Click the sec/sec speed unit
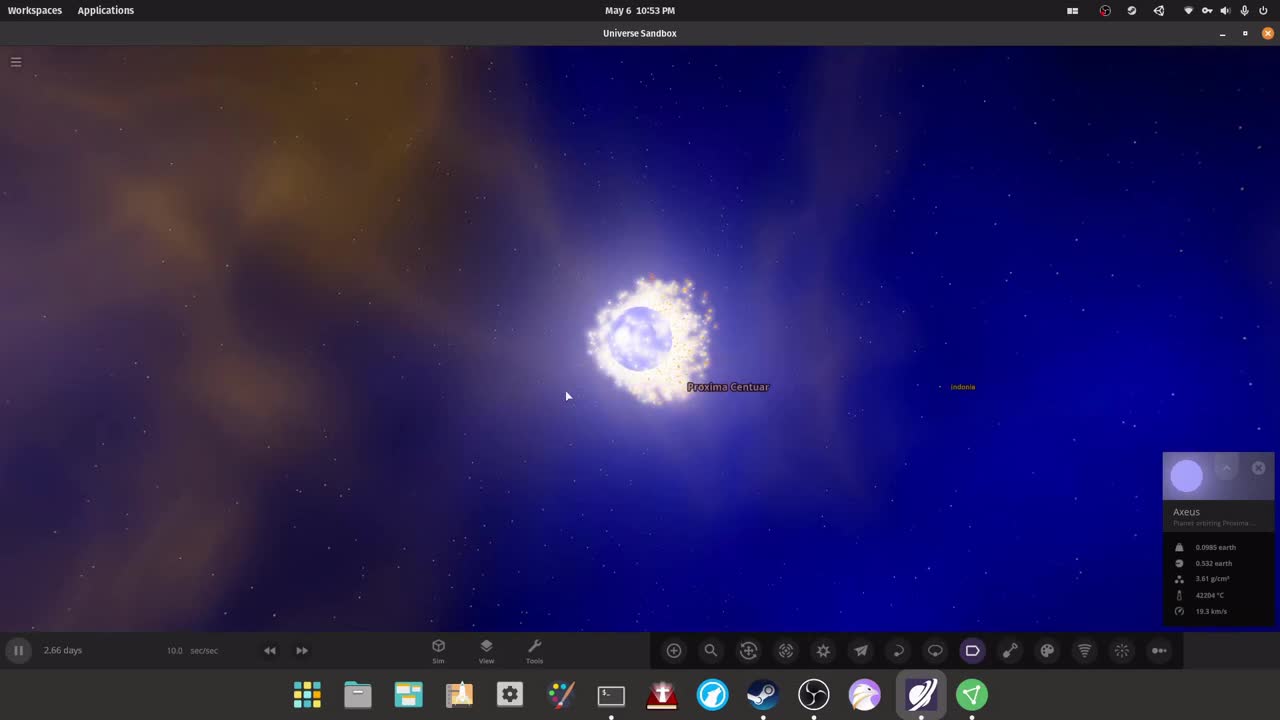 click(x=204, y=650)
